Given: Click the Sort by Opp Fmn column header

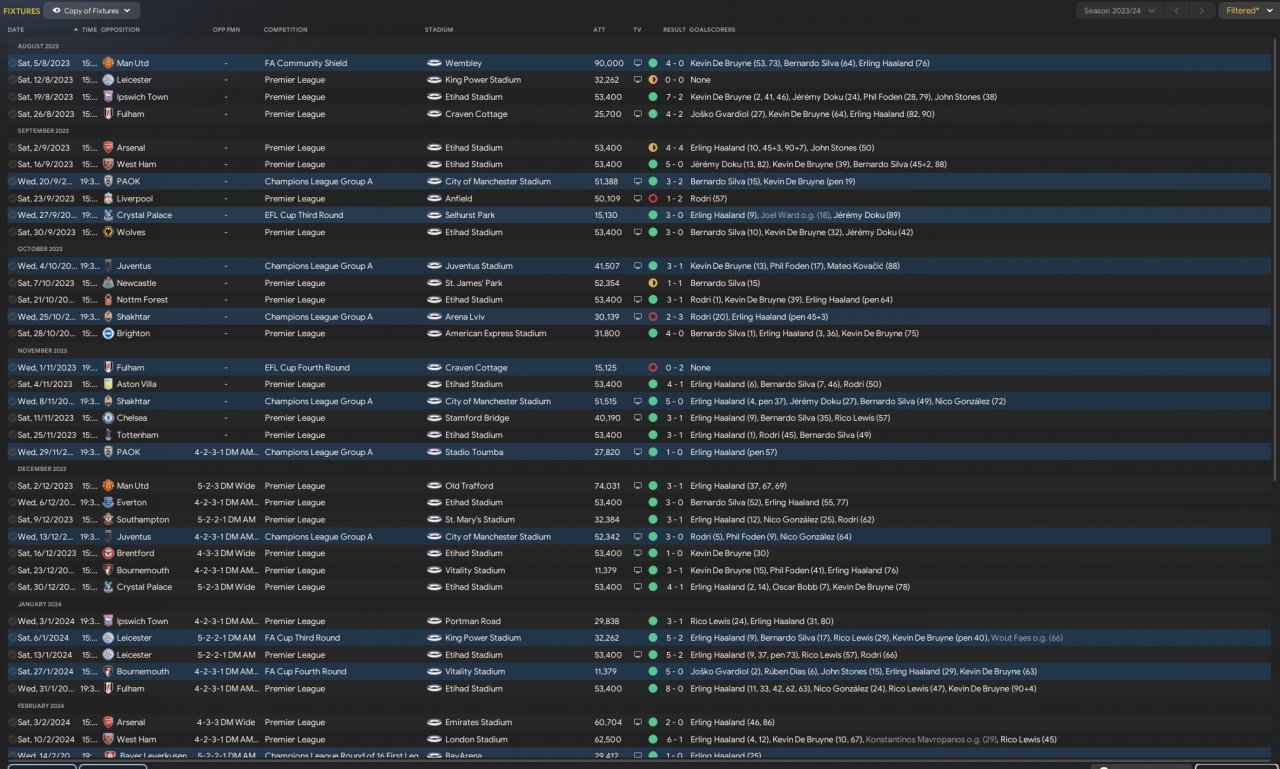Looking at the screenshot, I should pos(226,30).
